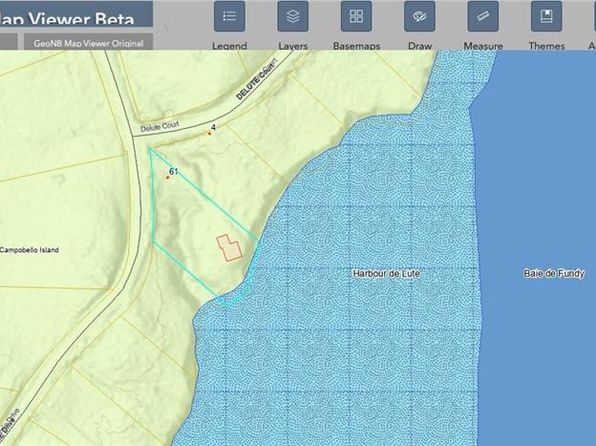Select the orange building footprint
The height and width of the screenshot is (446, 596).
tap(229, 248)
